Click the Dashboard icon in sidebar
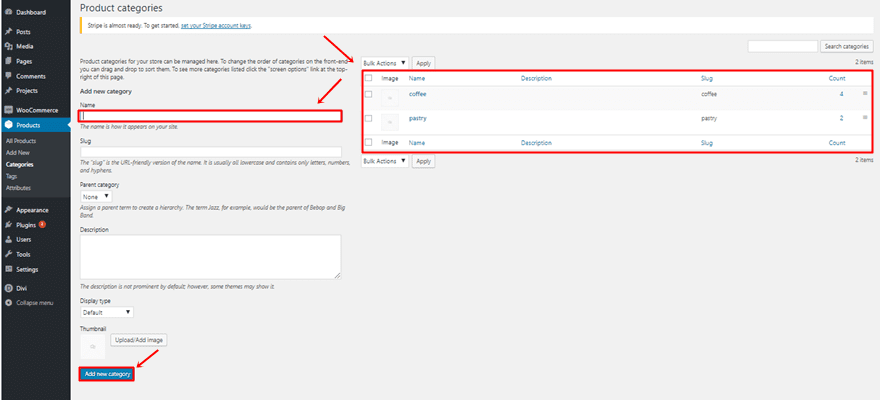Viewport: 880px width, 400px height. (8, 12)
